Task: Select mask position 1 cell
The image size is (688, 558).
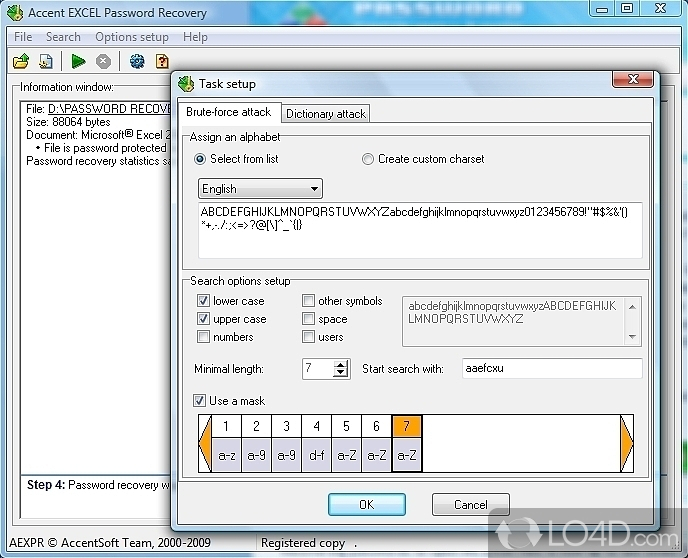Action: click(x=226, y=426)
